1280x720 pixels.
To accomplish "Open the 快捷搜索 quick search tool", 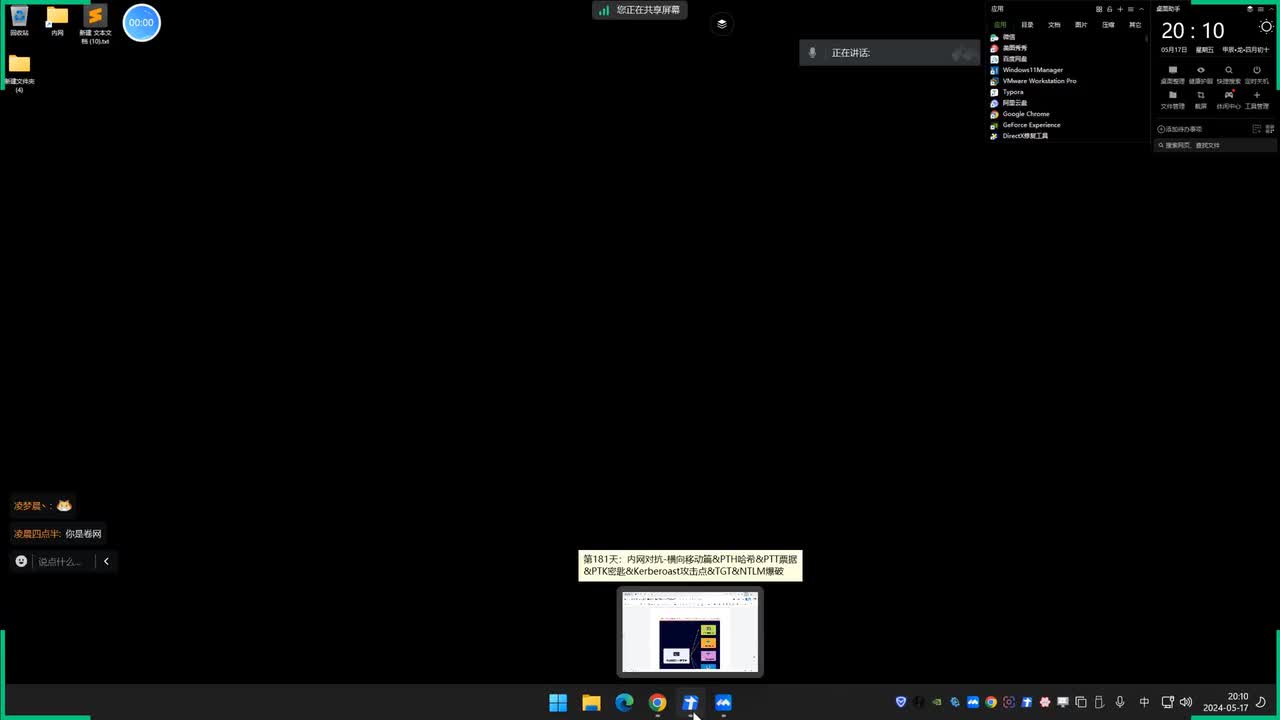I will point(1229,75).
